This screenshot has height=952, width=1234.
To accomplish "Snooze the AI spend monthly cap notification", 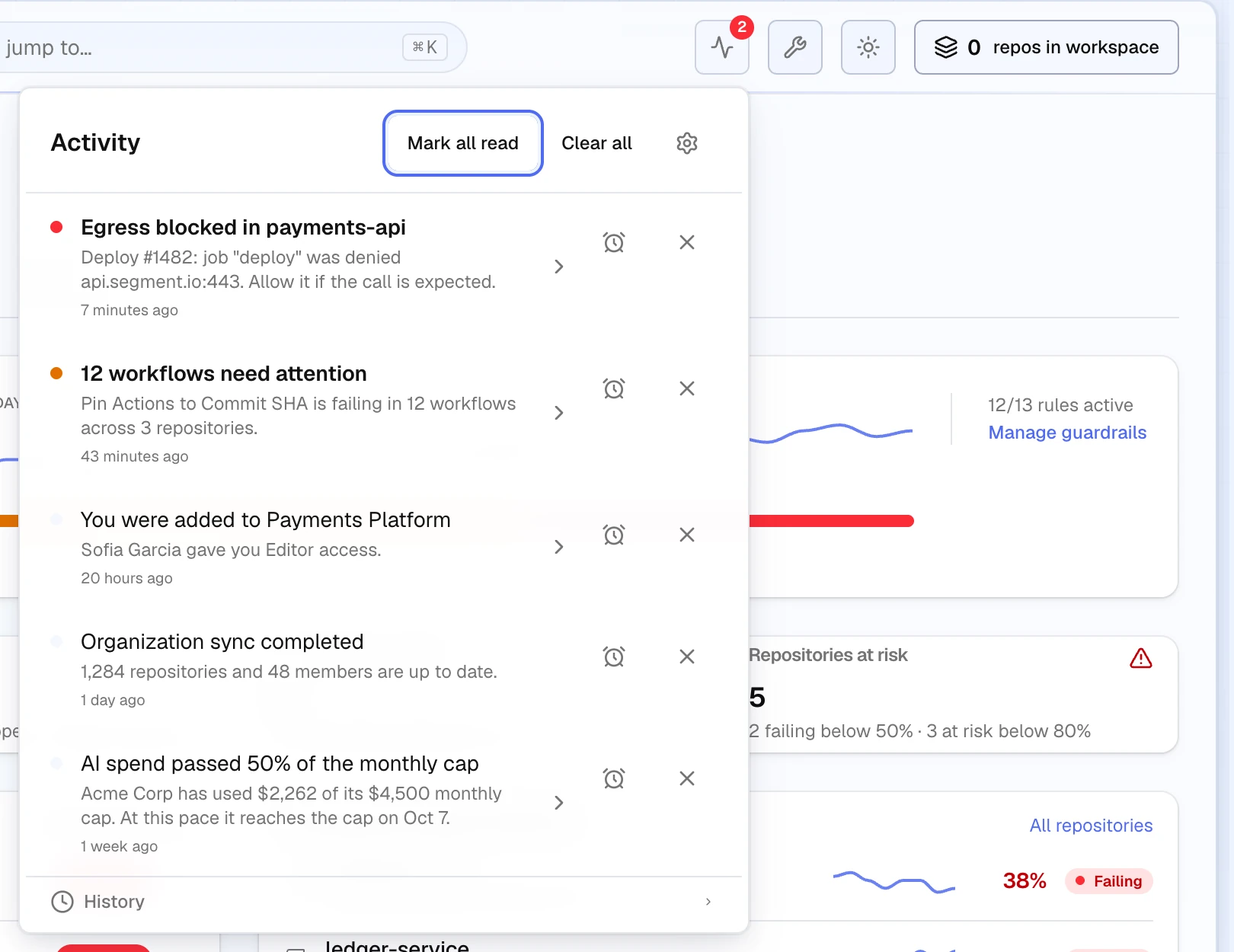I will (x=614, y=778).
